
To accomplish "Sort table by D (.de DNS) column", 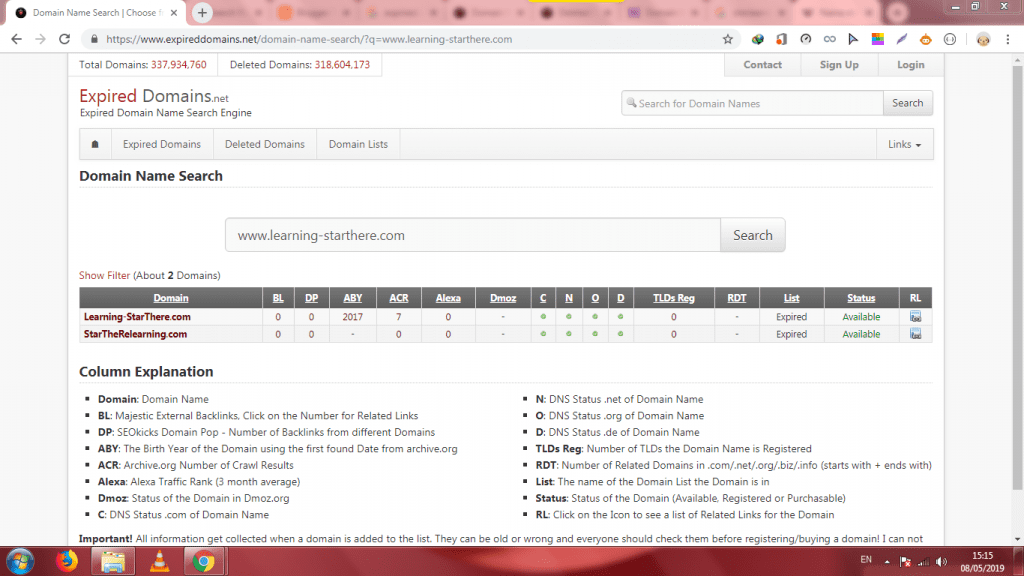I will (620, 298).
